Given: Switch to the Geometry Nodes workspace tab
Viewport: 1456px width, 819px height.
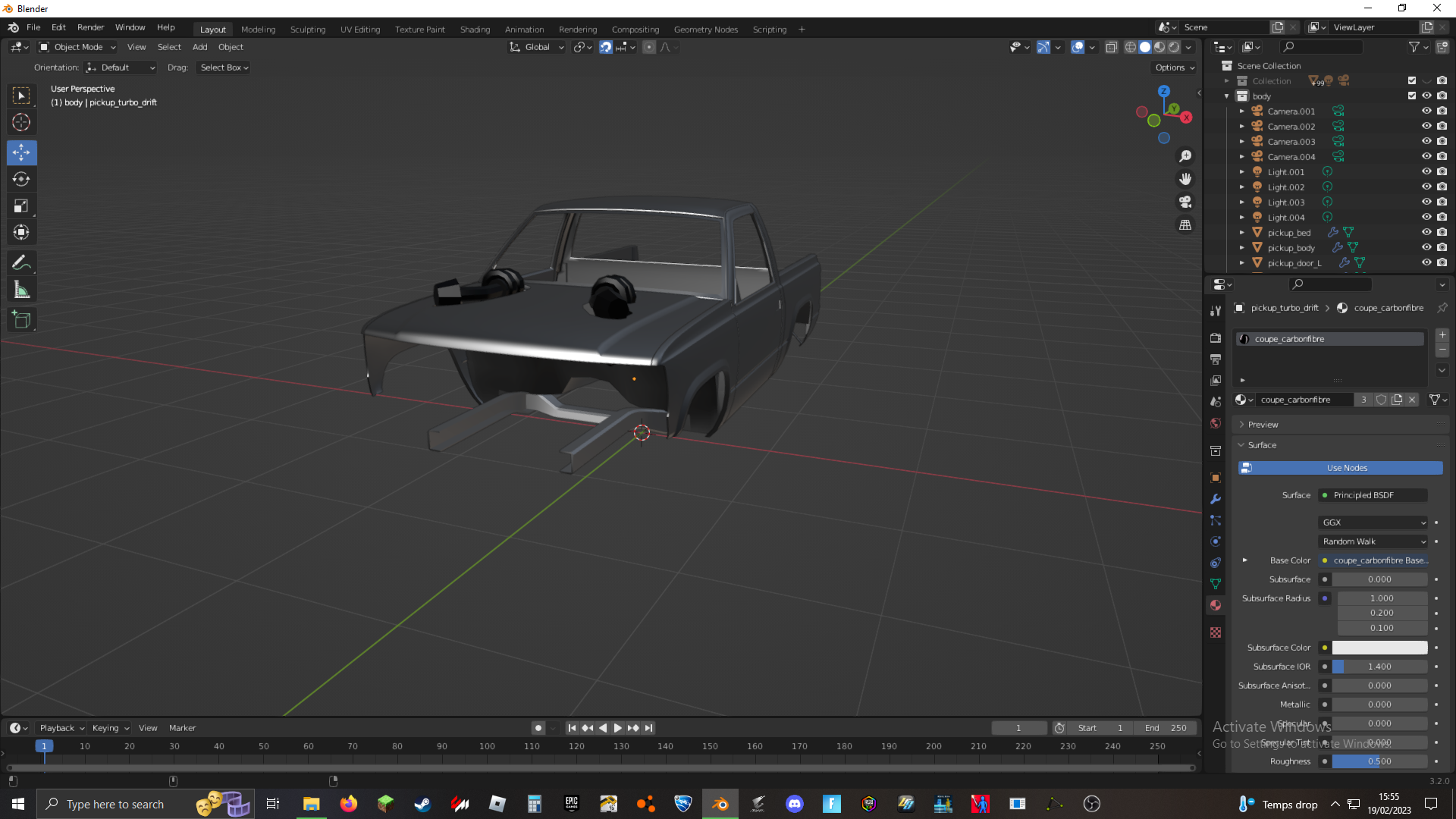Looking at the screenshot, I should (706, 30).
